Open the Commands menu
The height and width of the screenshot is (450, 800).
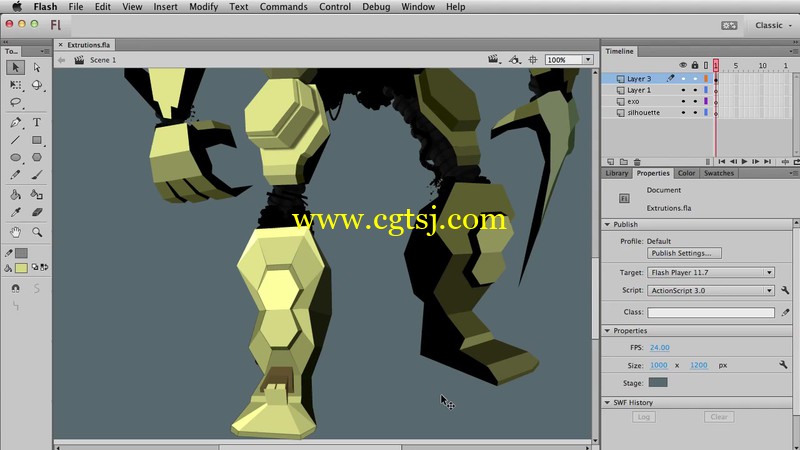tap(284, 7)
